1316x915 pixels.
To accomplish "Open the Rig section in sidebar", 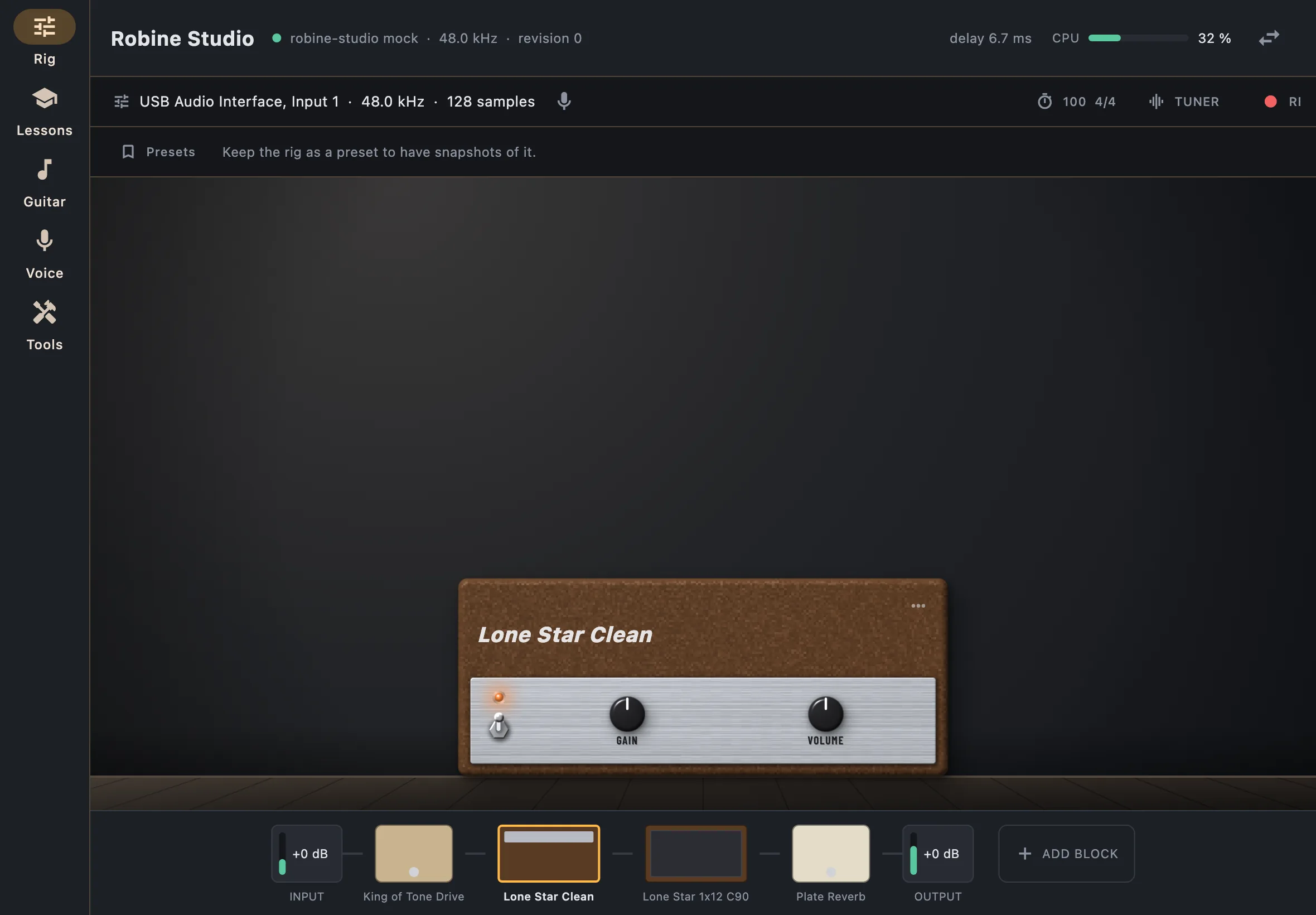I will (44, 38).
